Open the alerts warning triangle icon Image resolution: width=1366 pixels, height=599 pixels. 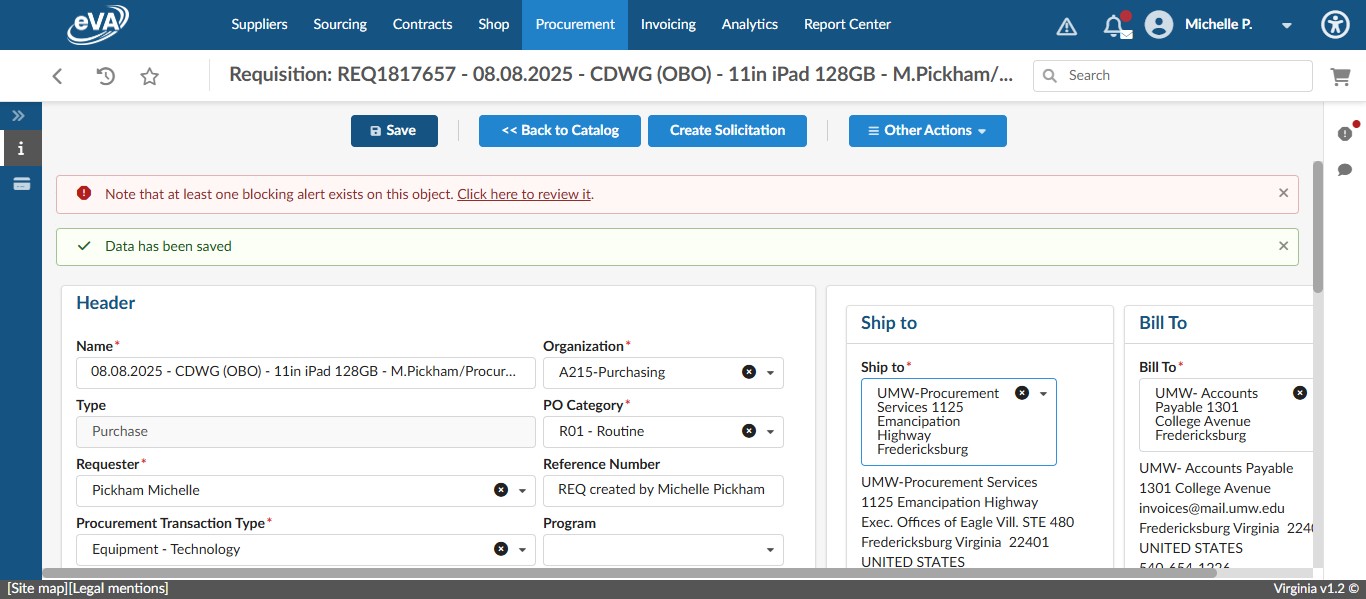tap(1066, 25)
